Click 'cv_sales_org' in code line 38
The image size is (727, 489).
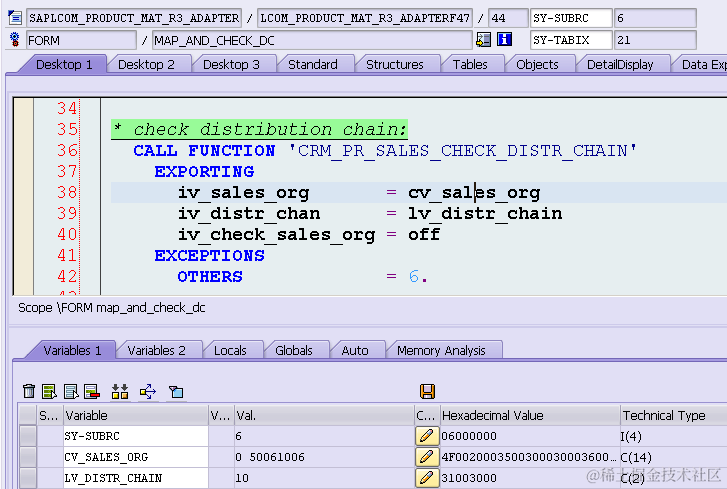[474, 192]
